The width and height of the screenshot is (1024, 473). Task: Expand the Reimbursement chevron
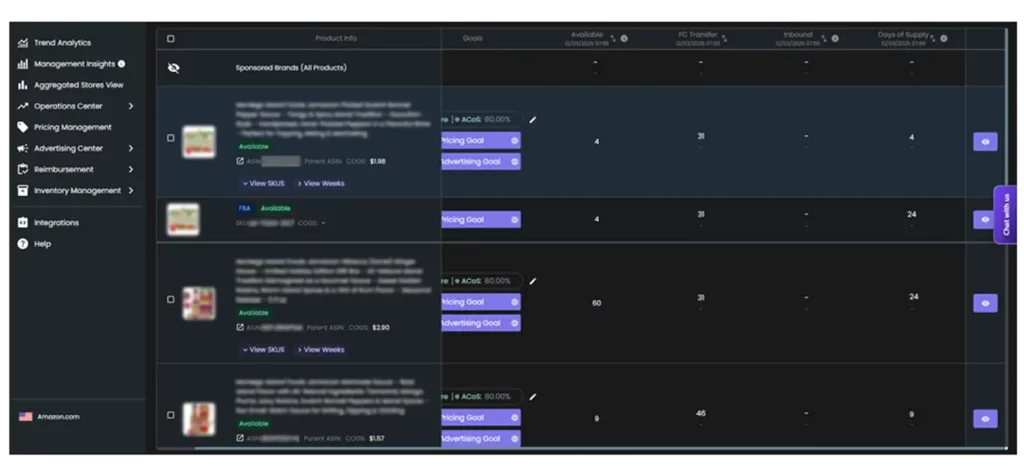(131, 169)
